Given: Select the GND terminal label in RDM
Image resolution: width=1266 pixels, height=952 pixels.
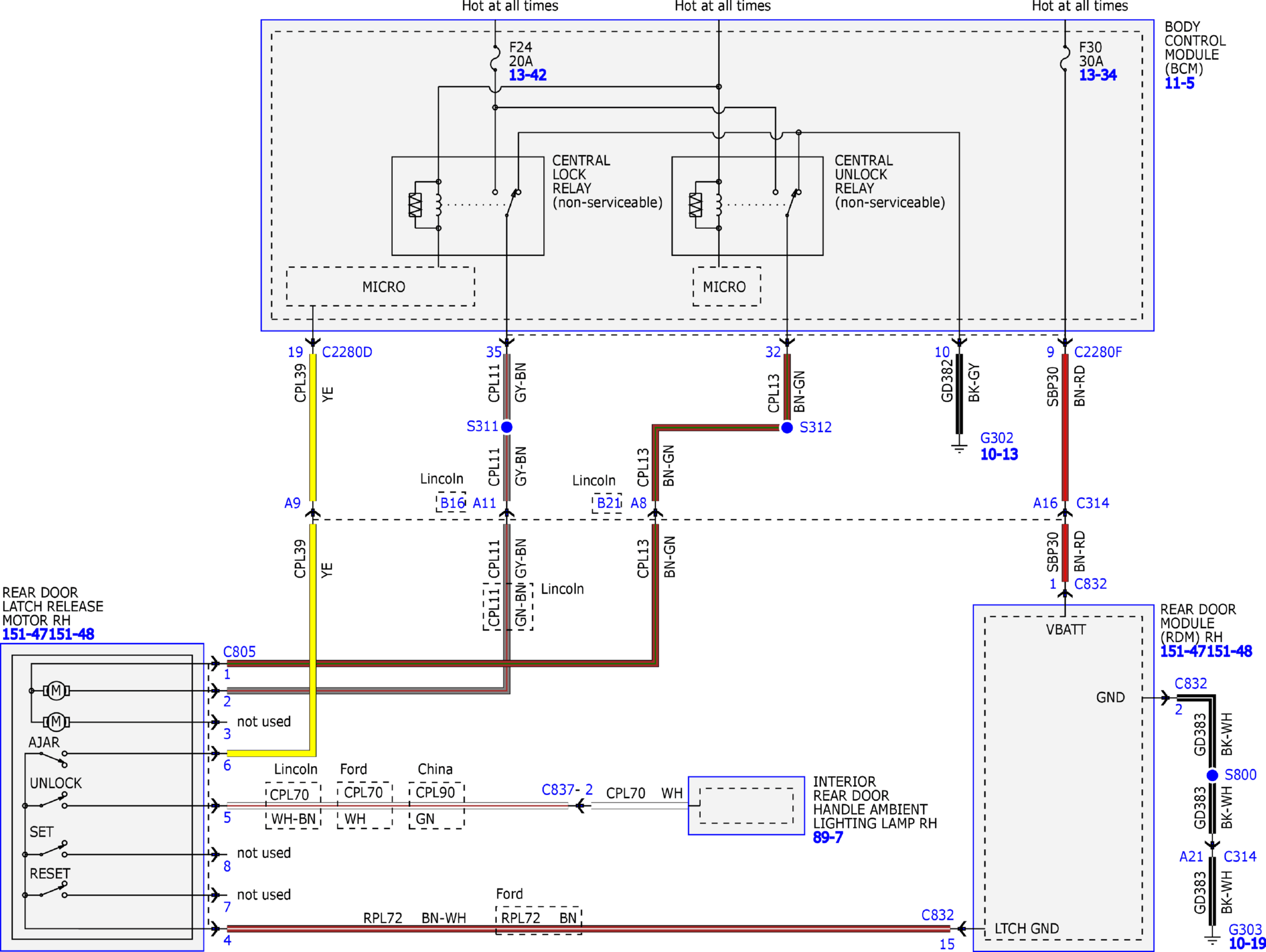Looking at the screenshot, I should click(1110, 698).
